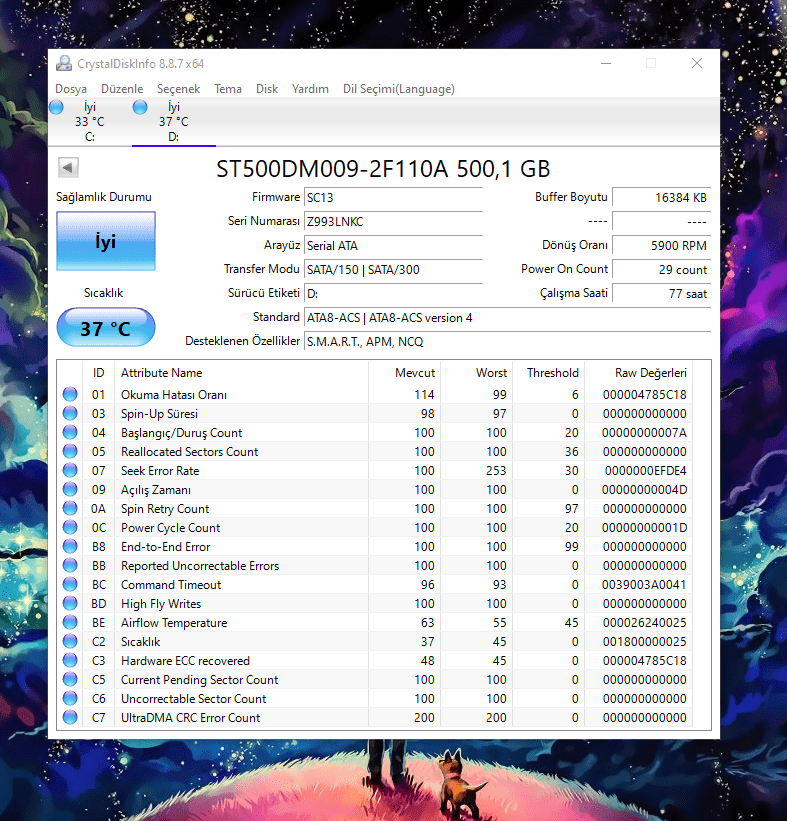This screenshot has width=787, height=821.
Task: Click status orb of End-to-End Error
Action: (x=70, y=547)
